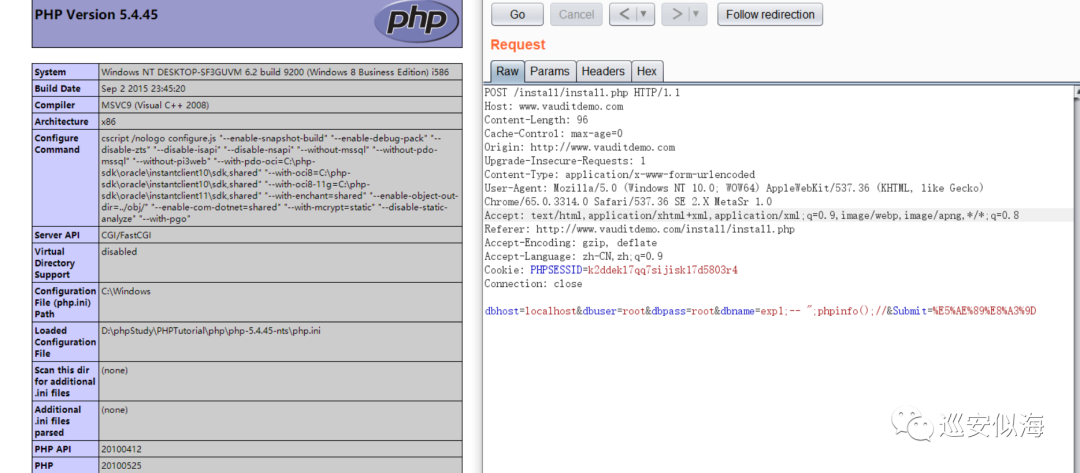Click the forward history arrow button
This screenshot has width=1080, height=473.
(676, 14)
